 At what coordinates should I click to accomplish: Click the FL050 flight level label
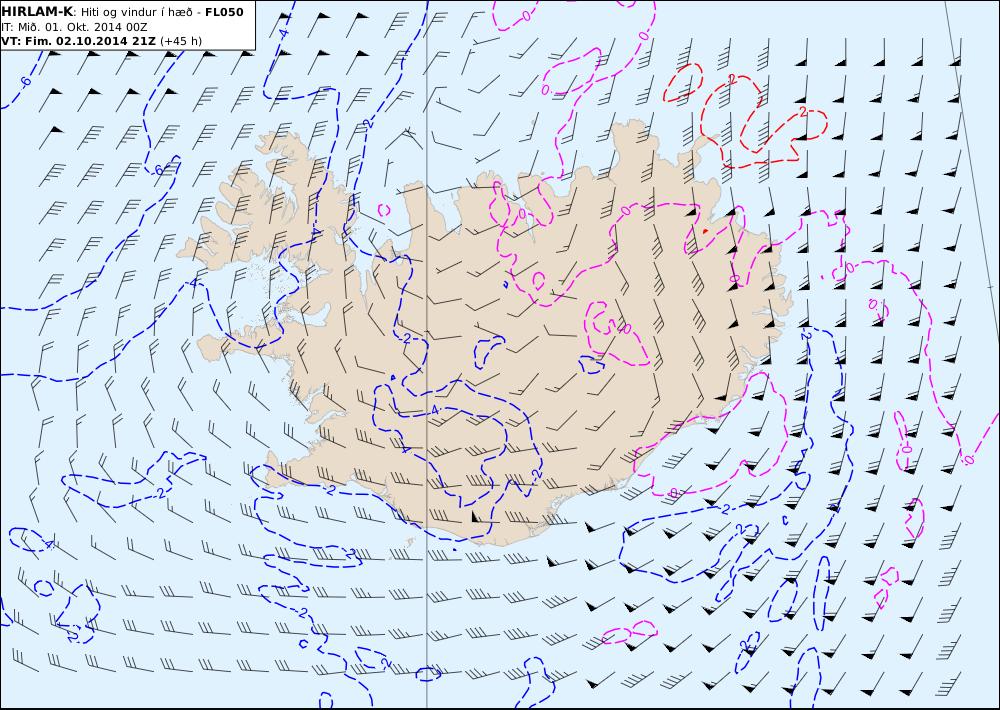click(224, 12)
